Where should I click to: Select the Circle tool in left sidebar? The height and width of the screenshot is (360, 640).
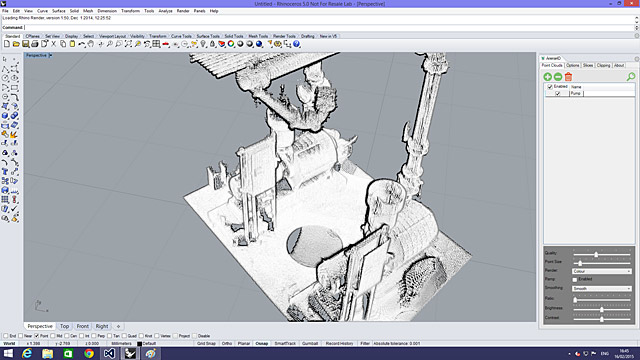(5, 78)
